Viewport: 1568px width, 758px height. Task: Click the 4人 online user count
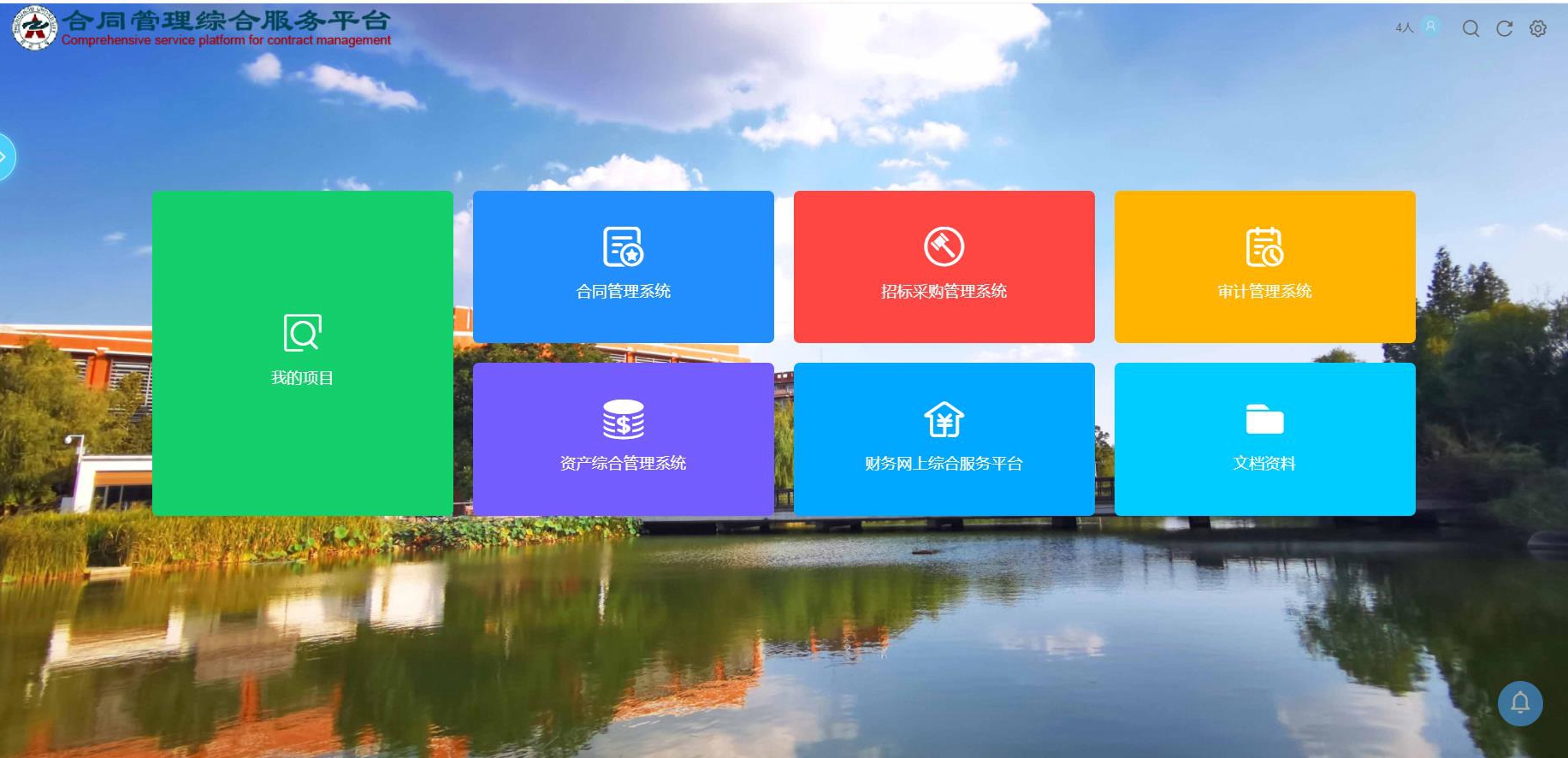click(1404, 28)
